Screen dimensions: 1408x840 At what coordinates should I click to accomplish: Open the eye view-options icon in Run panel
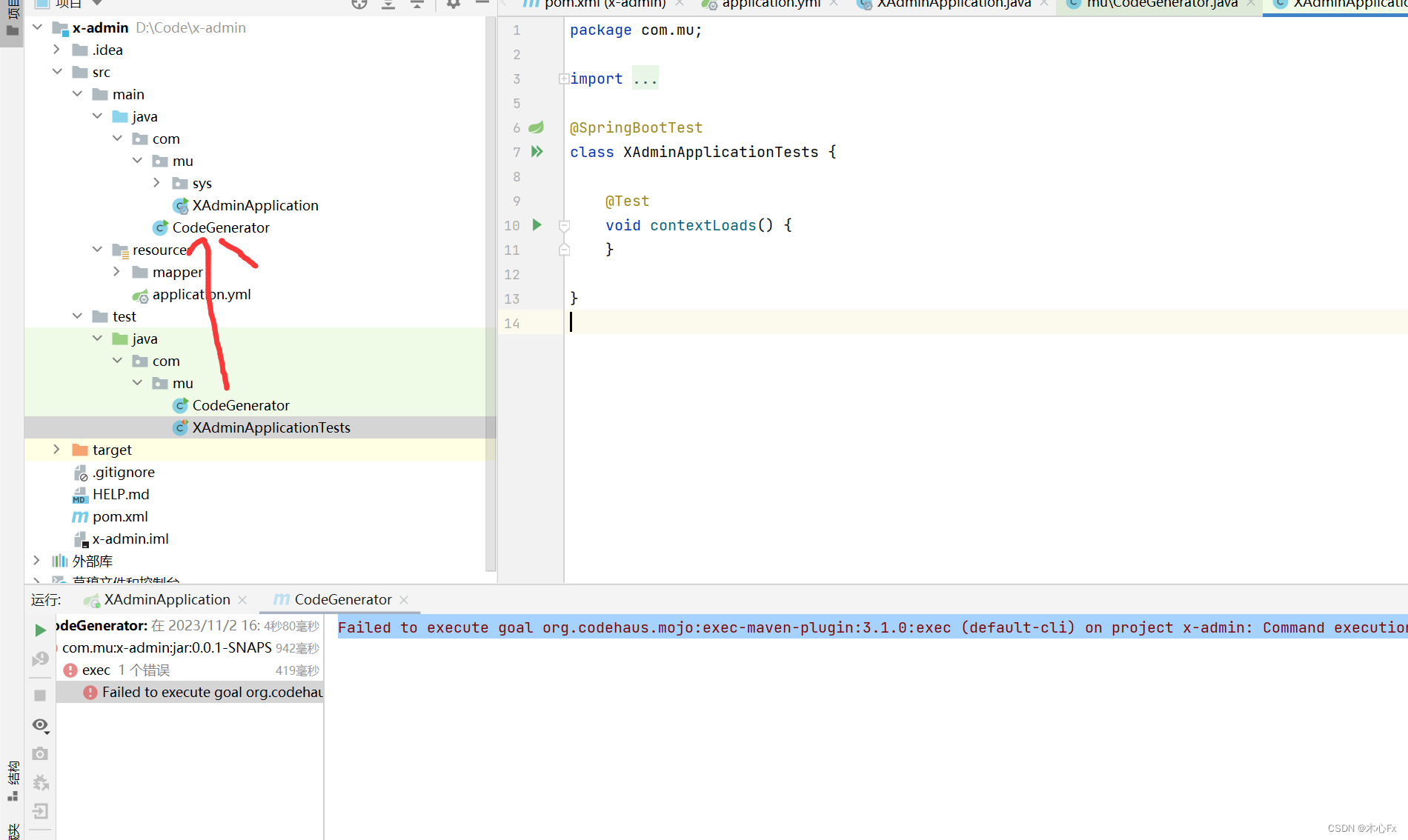pyautogui.click(x=41, y=725)
